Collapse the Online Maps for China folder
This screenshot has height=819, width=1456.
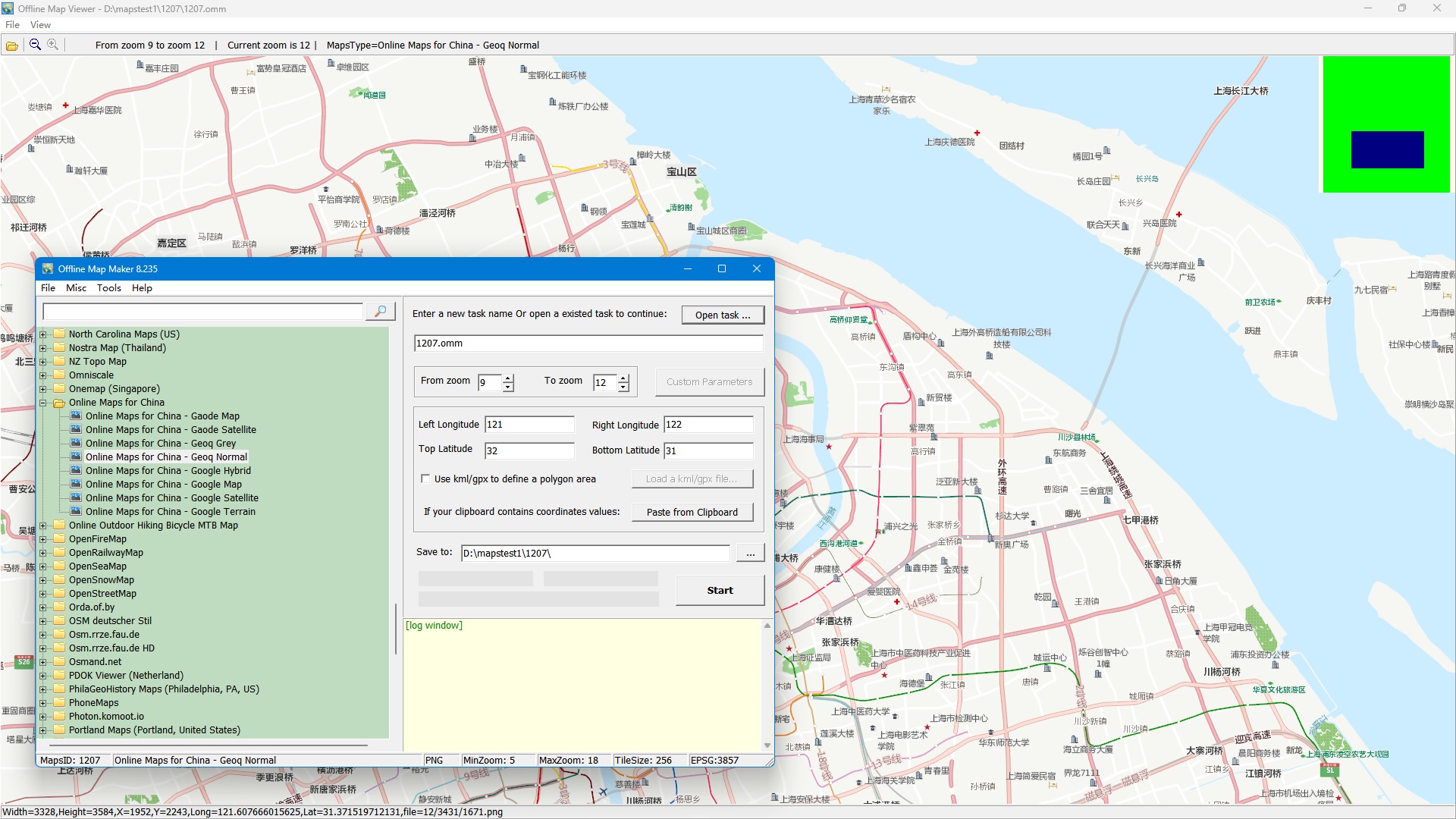[43, 403]
